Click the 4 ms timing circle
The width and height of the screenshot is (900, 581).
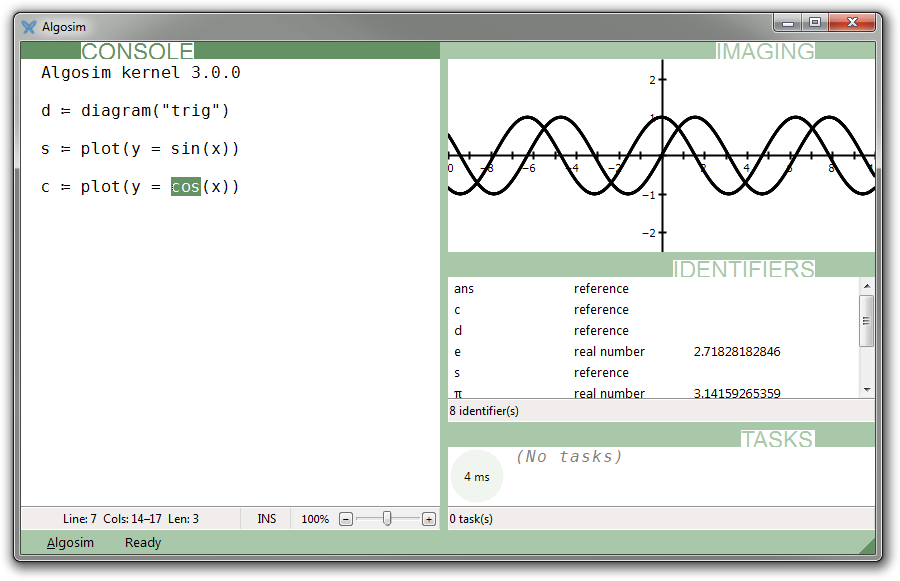[476, 477]
